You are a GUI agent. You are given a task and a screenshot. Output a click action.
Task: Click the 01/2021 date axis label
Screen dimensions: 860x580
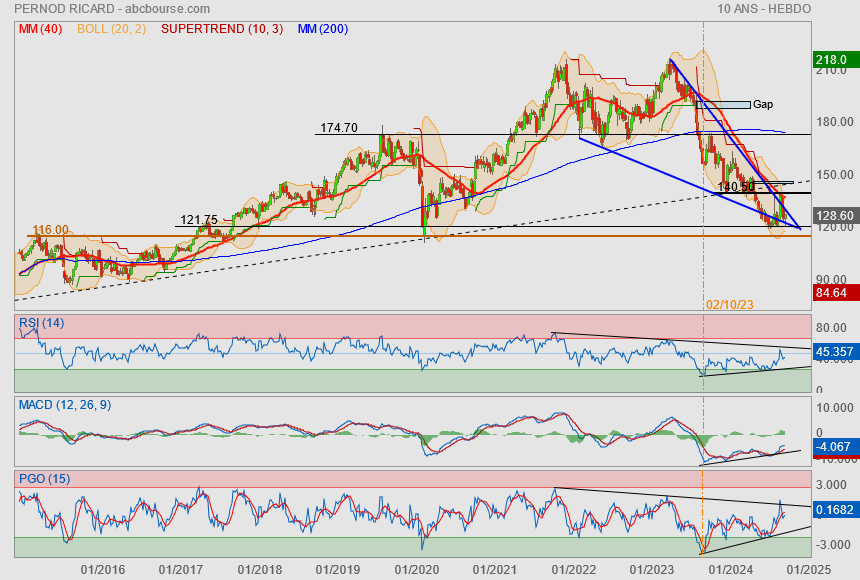point(495,570)
